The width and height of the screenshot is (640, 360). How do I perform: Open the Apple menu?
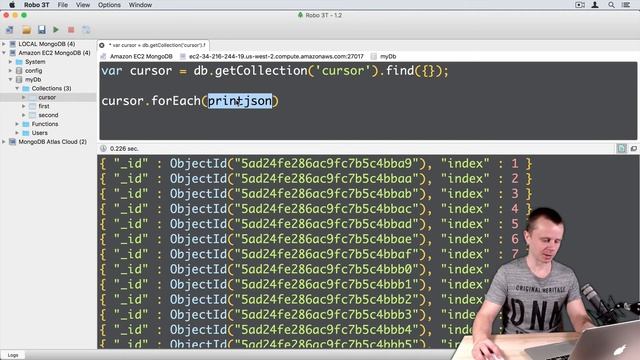(12, 5)
